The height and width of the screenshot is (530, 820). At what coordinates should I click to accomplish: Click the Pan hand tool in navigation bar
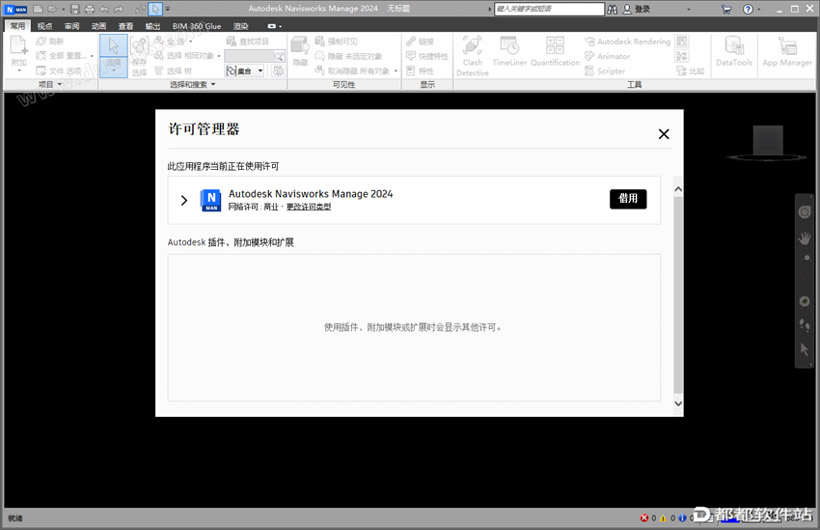click(804, 238)
